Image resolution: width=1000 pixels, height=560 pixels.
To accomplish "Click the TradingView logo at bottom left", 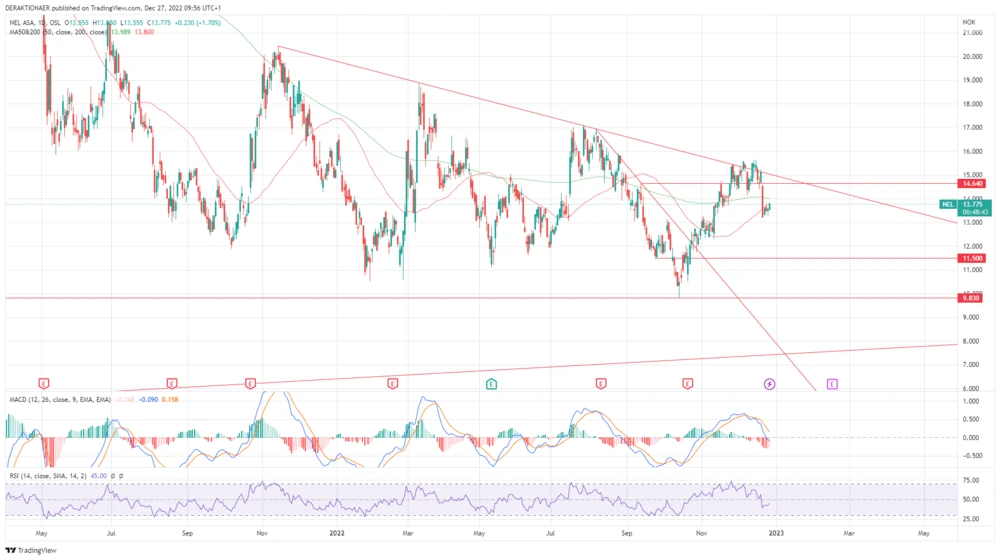I will (x=30, y=550).
